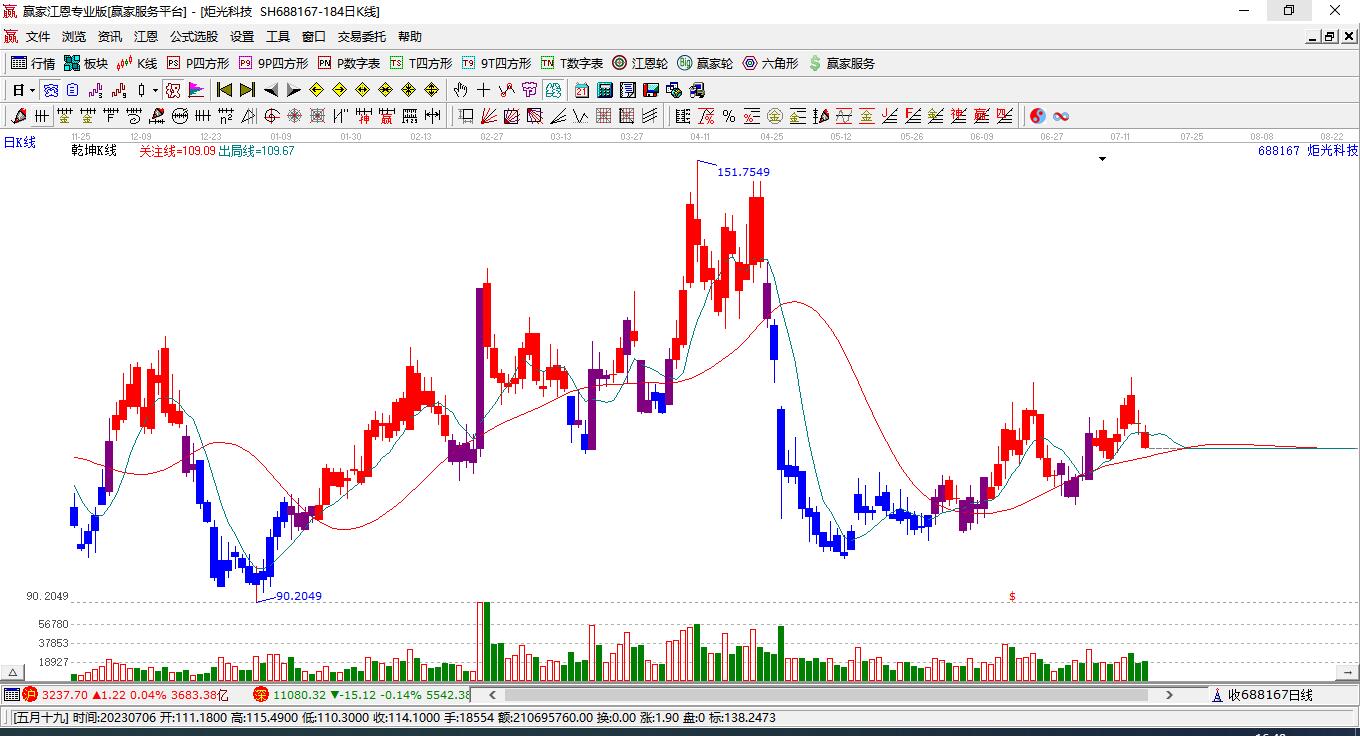Click scroll right arrow of horizontal scrollbar
1360x736 pixels.
tap(1170, 694)
